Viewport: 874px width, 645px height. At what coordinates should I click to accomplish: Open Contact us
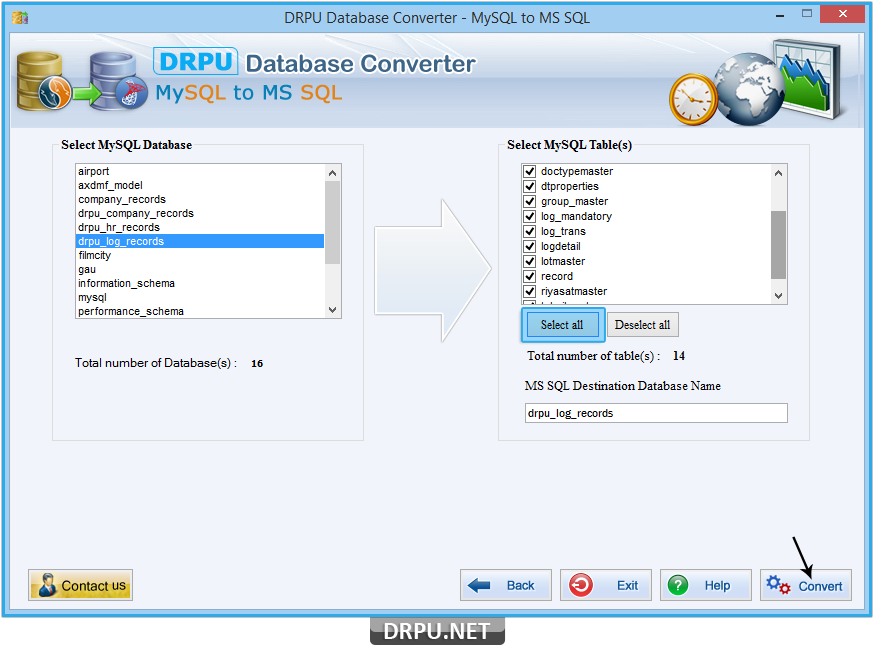[80, 585]
